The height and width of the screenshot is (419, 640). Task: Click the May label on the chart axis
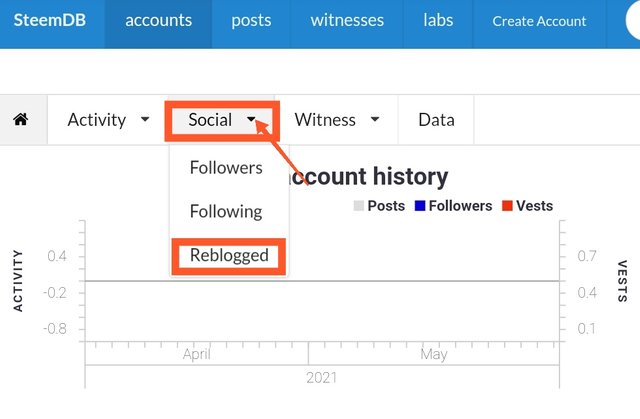(433, 354)
